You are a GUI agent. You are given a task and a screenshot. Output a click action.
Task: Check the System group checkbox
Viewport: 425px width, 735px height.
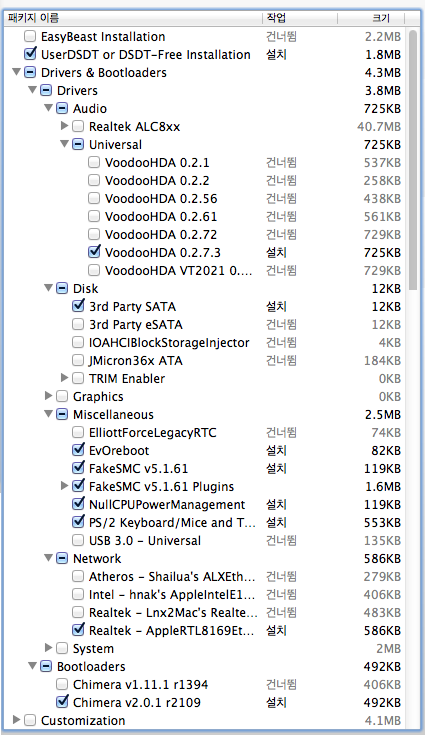coord(62,648)
